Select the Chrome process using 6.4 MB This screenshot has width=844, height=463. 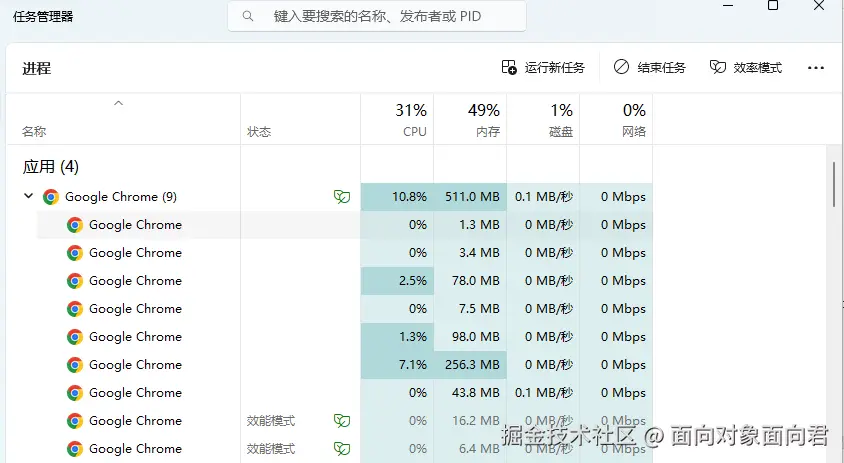pyautogui.click(x=344, y=448)
